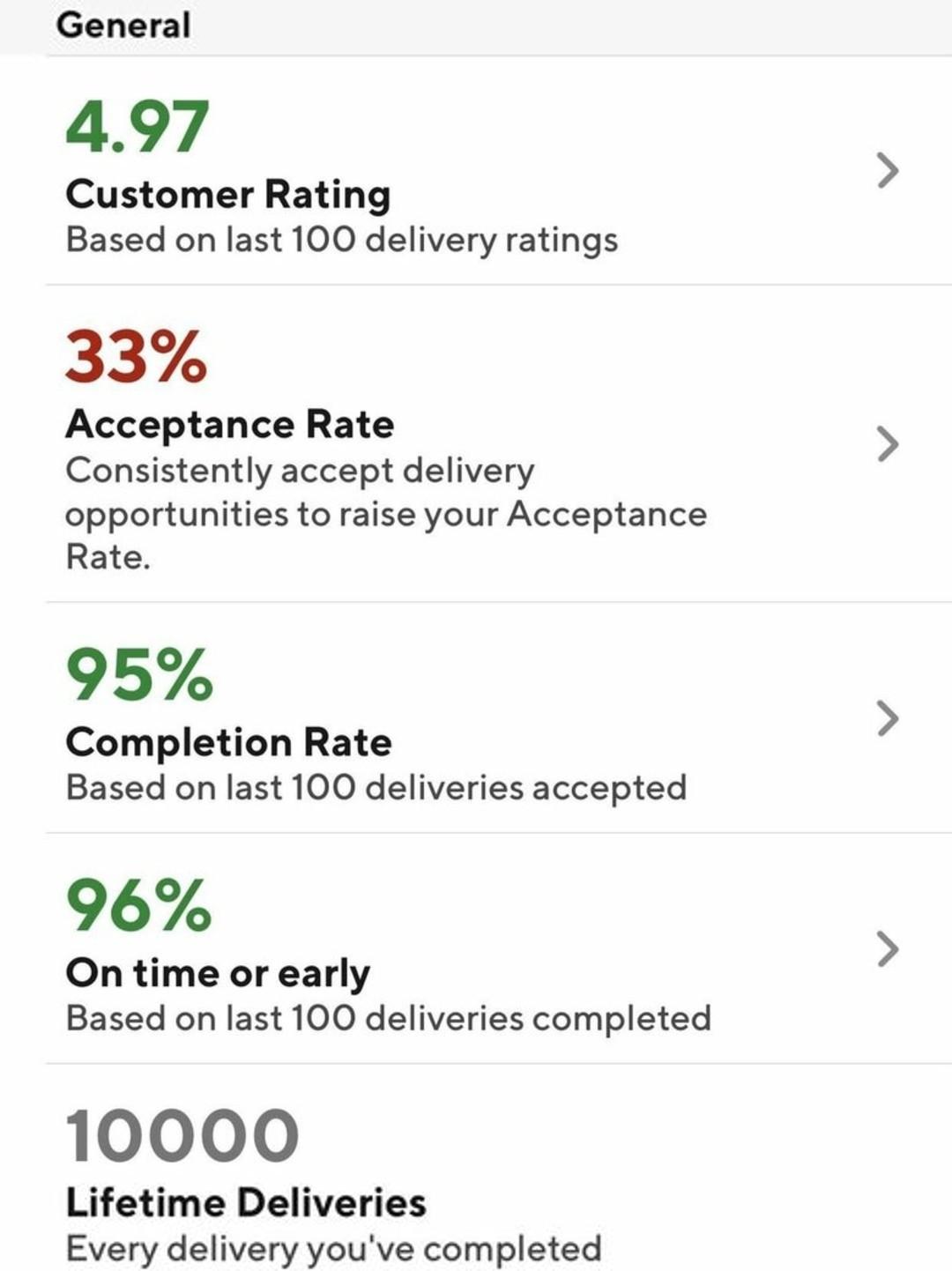The image size is (952, 1271).
Task: Open the On time or early chevron
Action: click(x=888, y=948)
